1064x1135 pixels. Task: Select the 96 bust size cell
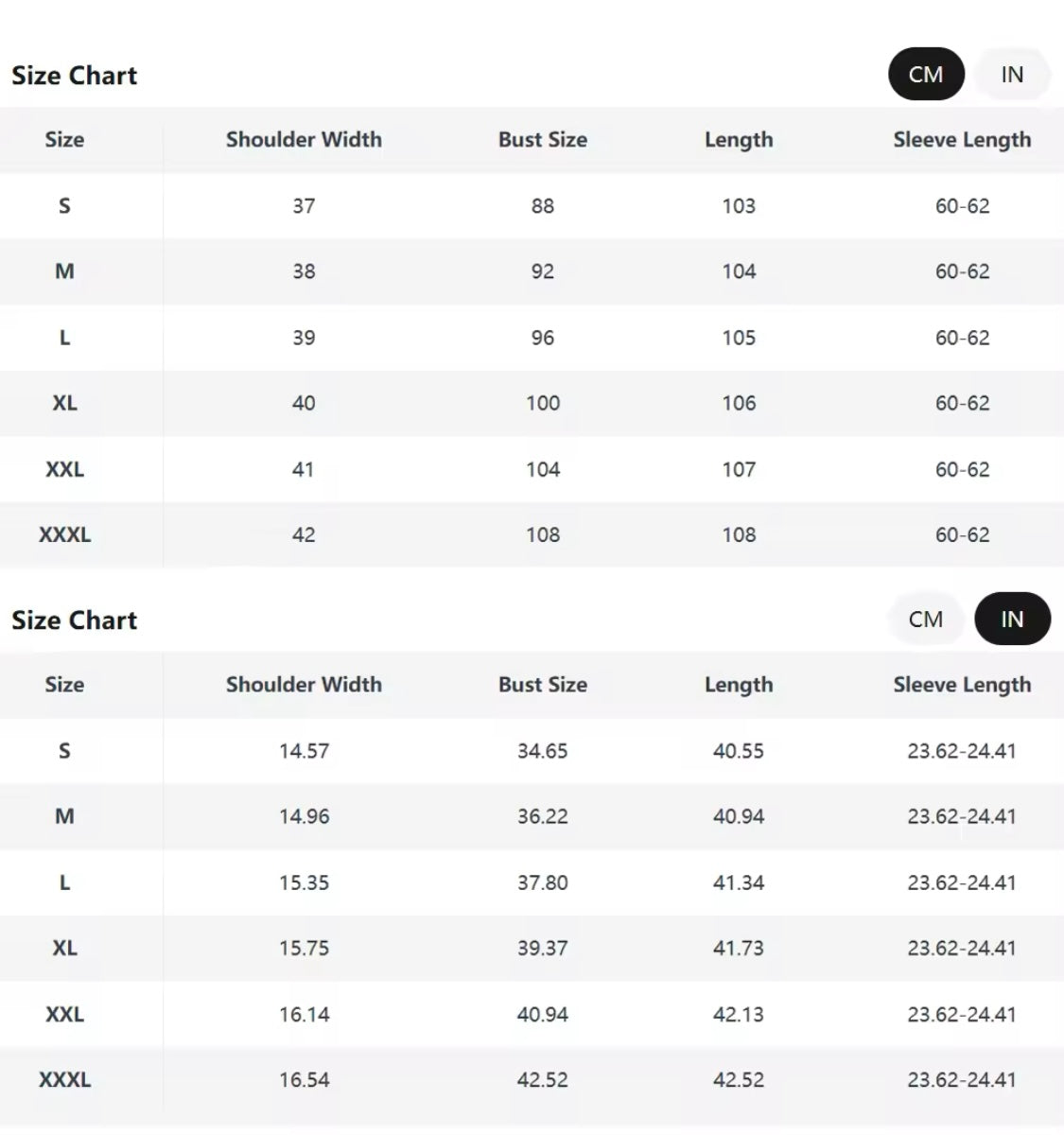click(543, 338)
